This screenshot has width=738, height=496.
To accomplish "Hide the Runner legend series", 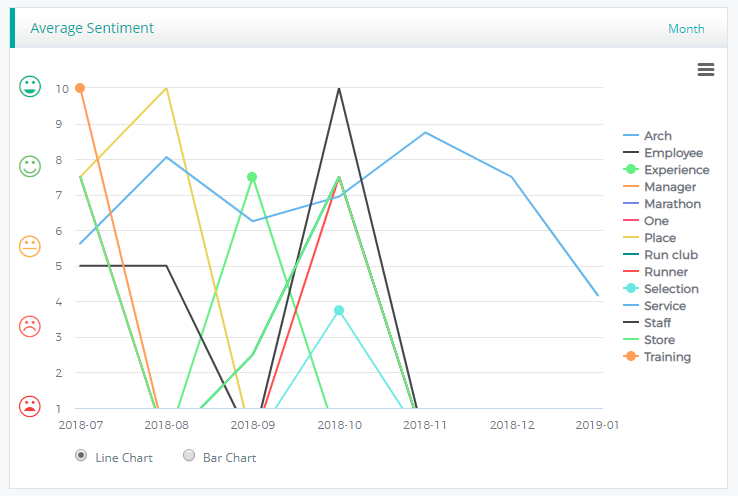I will (x=655, y=272).
